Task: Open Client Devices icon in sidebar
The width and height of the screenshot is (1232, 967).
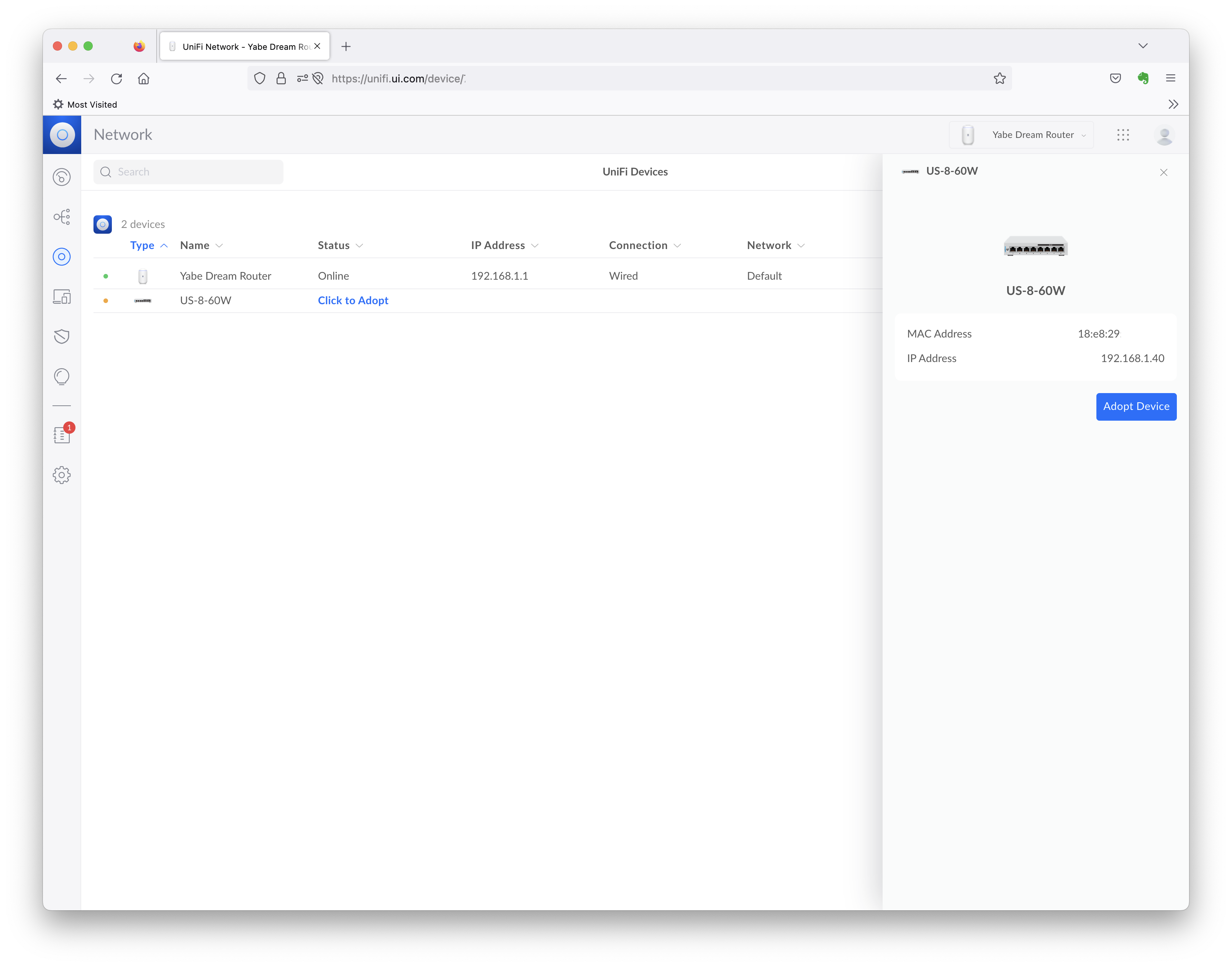Action: point(62,297)
